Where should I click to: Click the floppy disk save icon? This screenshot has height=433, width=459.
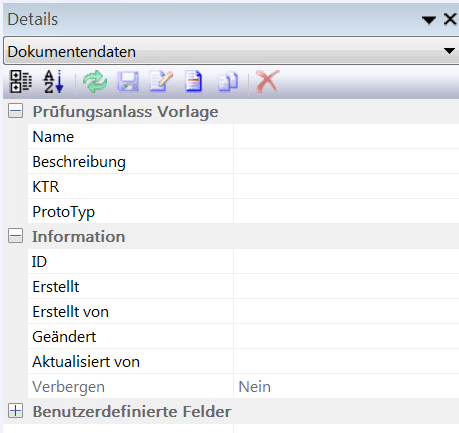(x=128, y=81)
